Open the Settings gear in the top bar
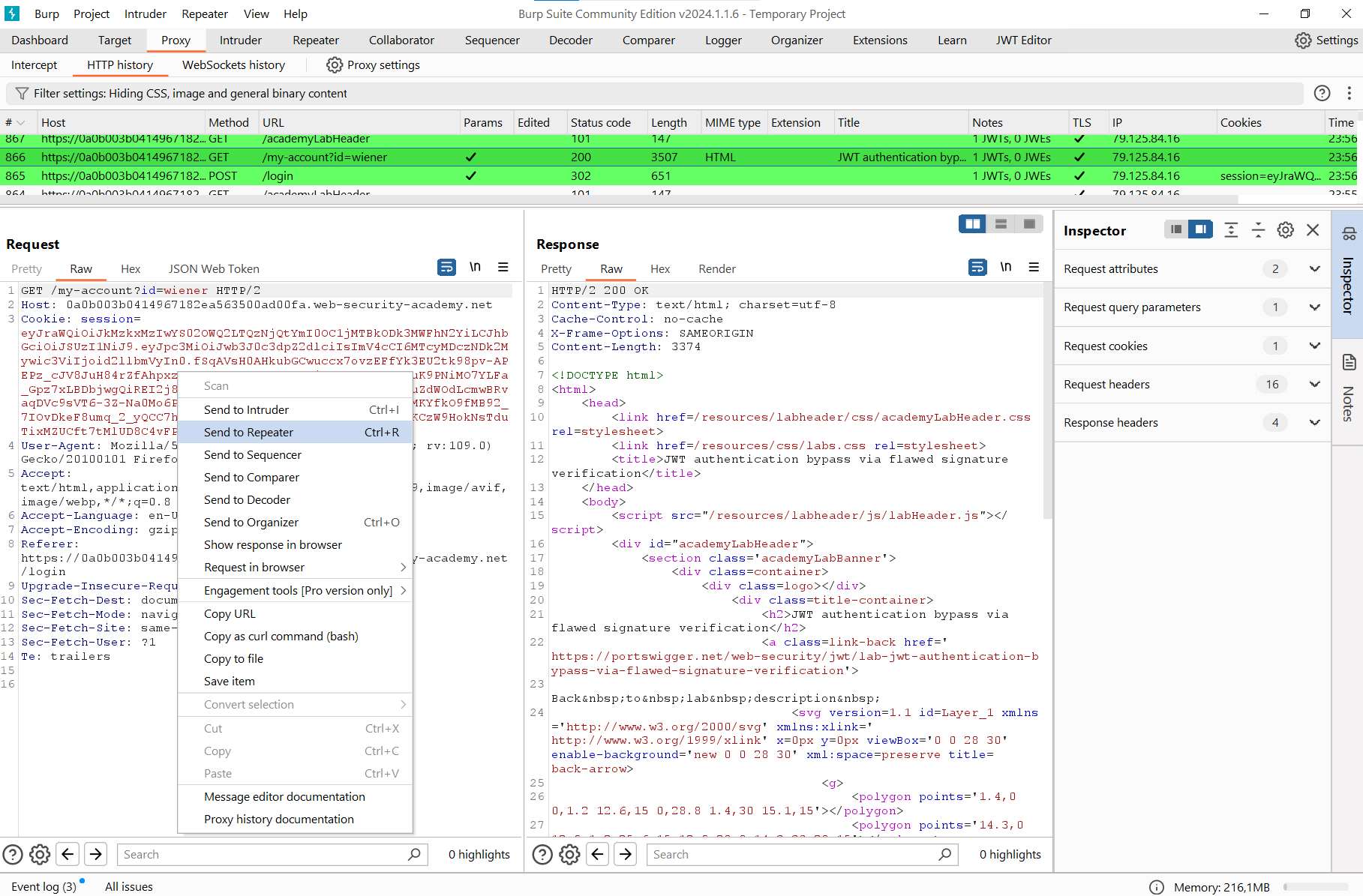The height and width of the screenshot is (896, 1363). pyautogui.click(x=1303, y=40)
